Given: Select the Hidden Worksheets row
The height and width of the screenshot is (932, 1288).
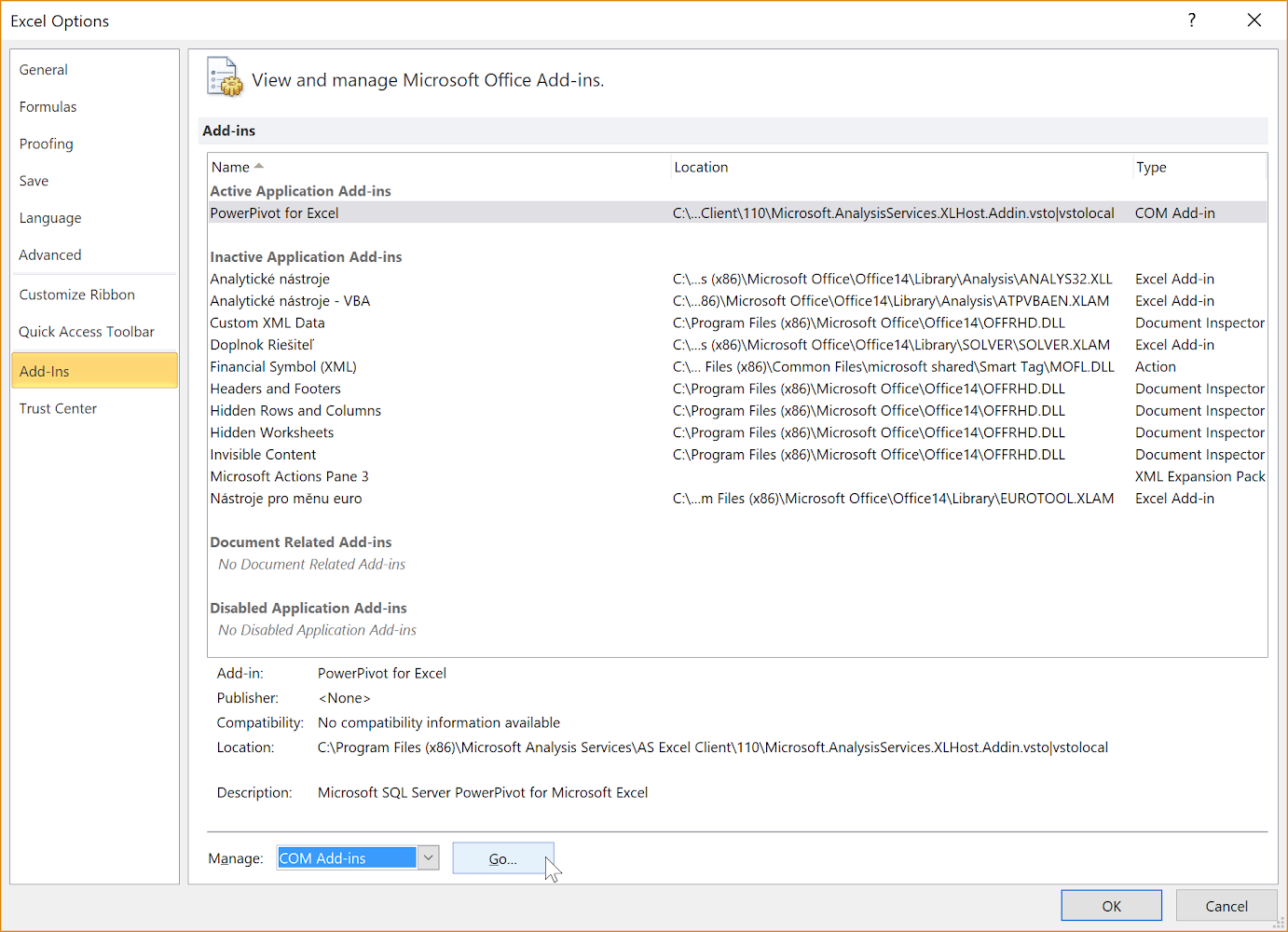Looking at the screenshot, I should (x=737, y=432).
